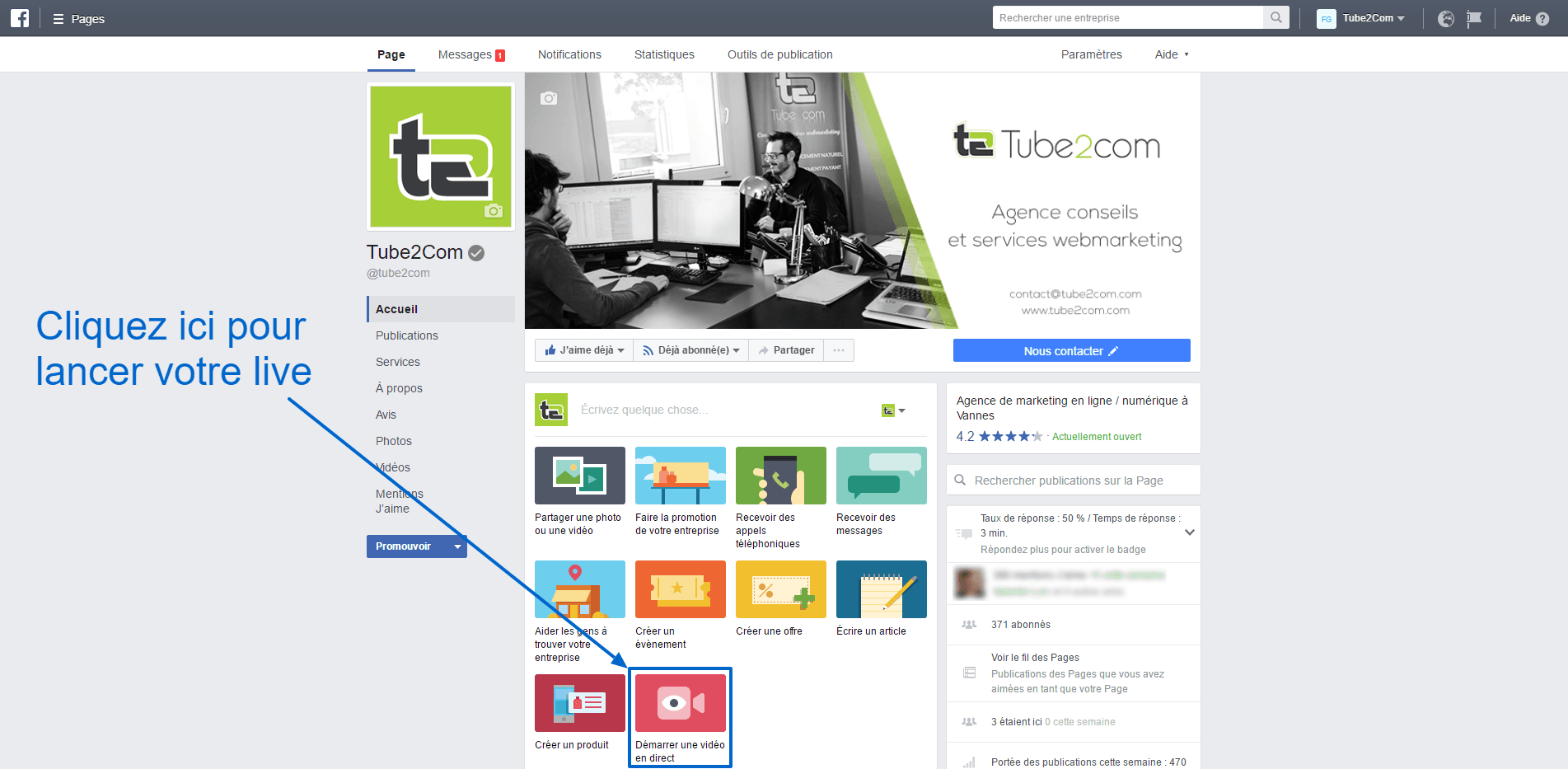Click the flag icon in top bar
1568x769 pixels.
(1474, 18)
